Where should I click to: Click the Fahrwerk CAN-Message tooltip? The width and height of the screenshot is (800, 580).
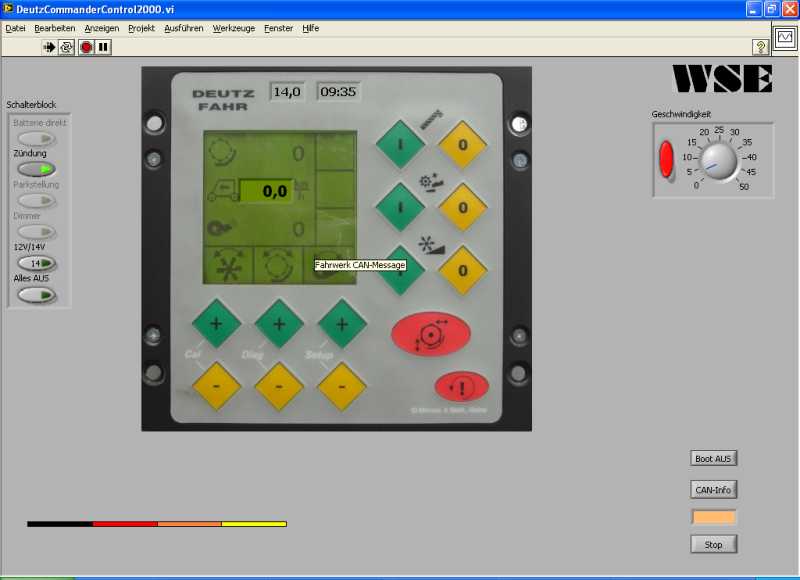360,265
